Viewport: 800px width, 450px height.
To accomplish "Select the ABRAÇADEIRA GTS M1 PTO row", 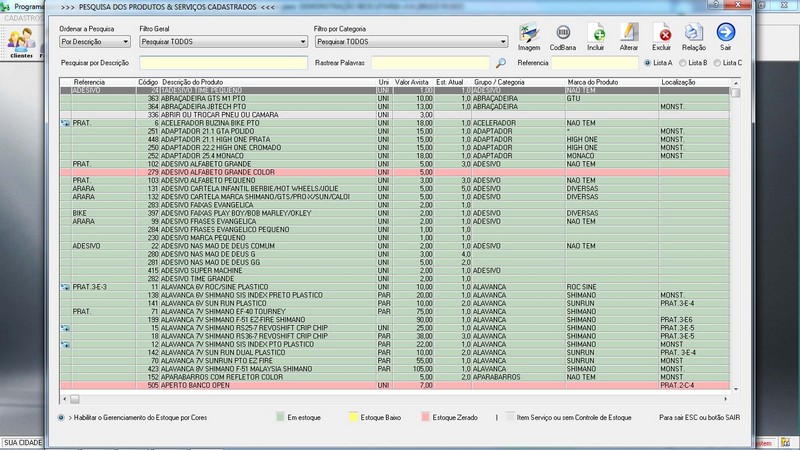I will click(395, 98).
